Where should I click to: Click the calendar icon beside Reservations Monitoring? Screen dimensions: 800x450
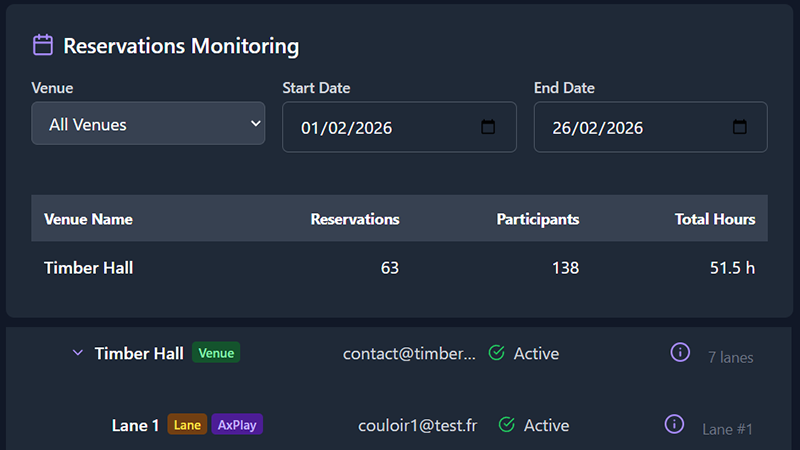[x=43, y=45]
